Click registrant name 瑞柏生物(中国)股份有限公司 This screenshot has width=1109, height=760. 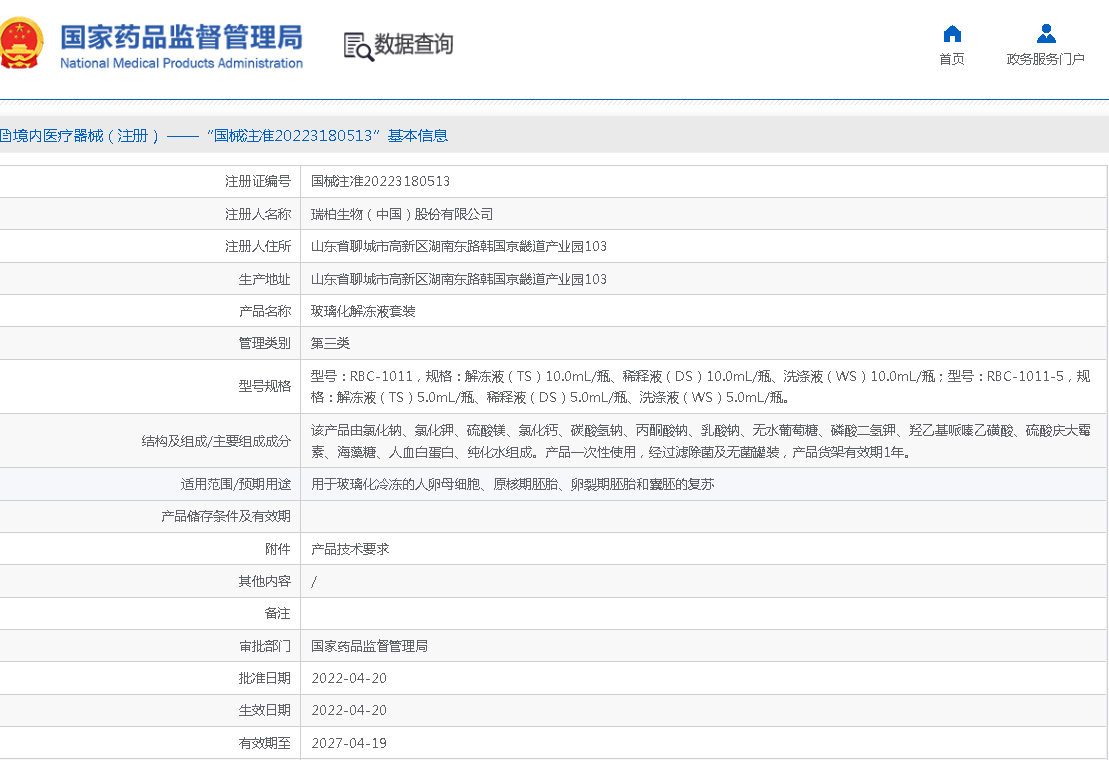click(x=402, y=214)
